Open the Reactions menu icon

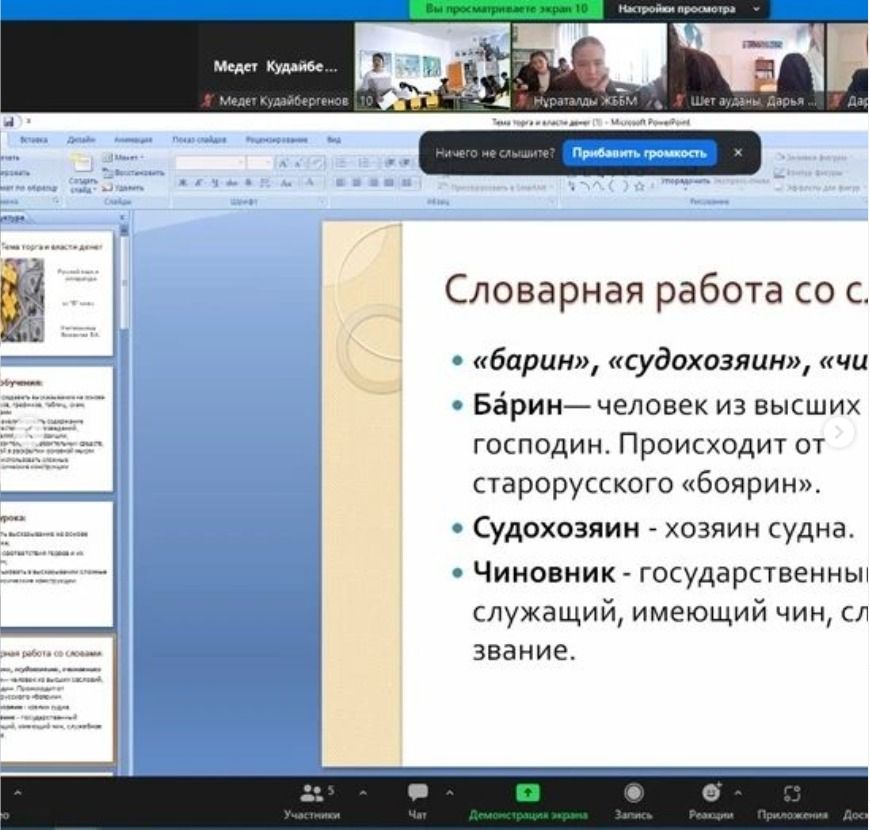[x=711, y=793]
